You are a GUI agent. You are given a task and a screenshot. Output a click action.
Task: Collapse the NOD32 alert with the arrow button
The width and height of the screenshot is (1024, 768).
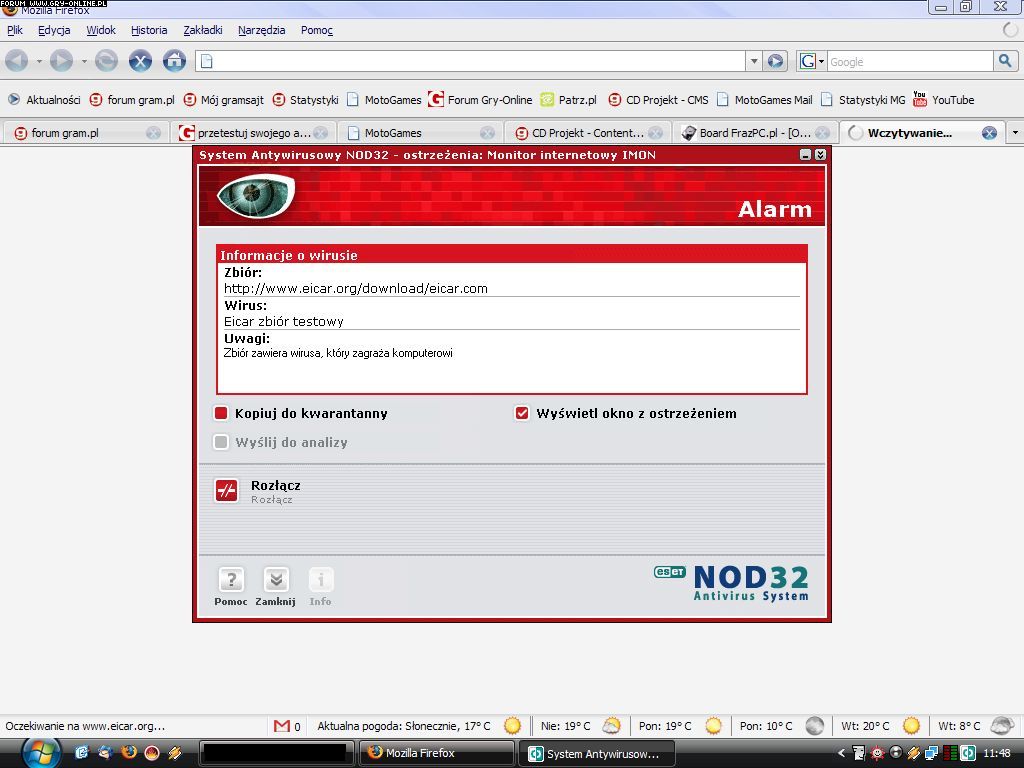point(820,155)
